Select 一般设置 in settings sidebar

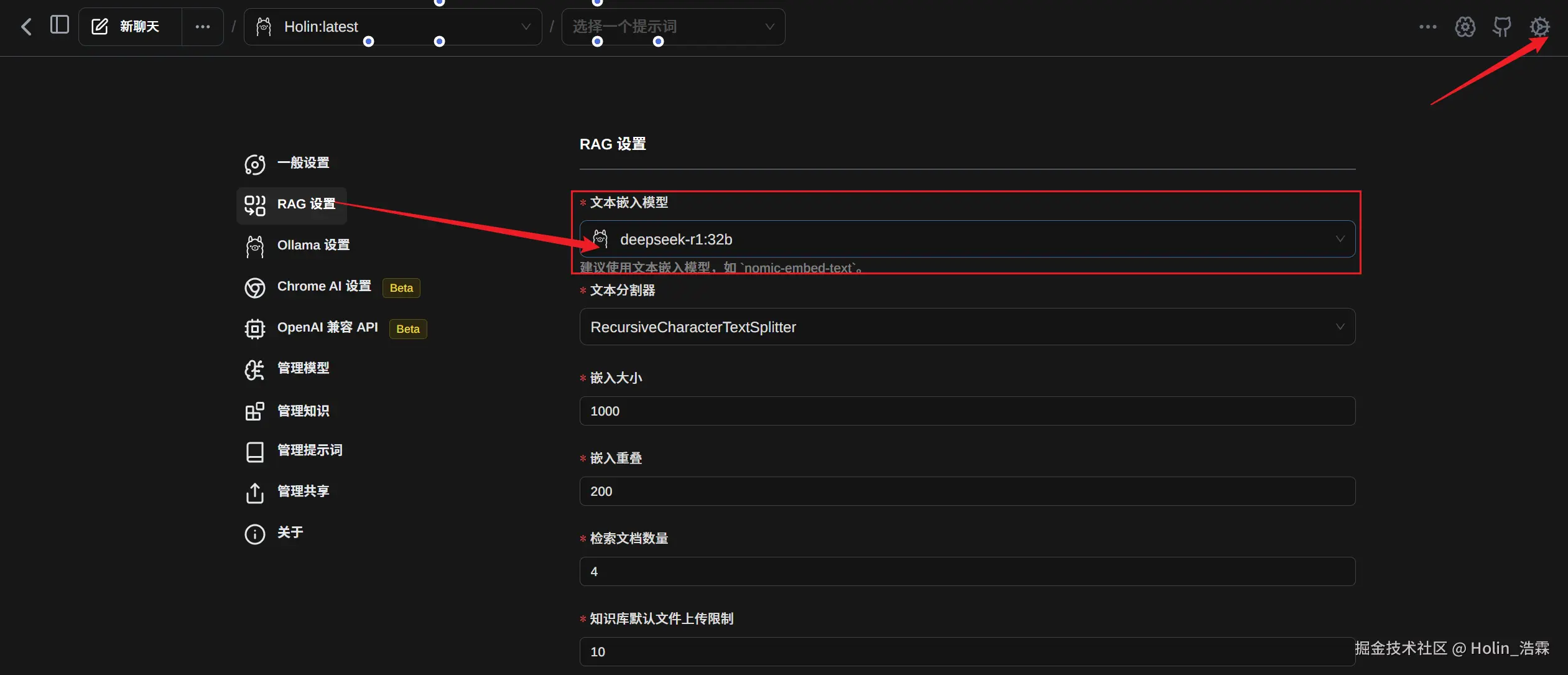[x=302, y=163]
